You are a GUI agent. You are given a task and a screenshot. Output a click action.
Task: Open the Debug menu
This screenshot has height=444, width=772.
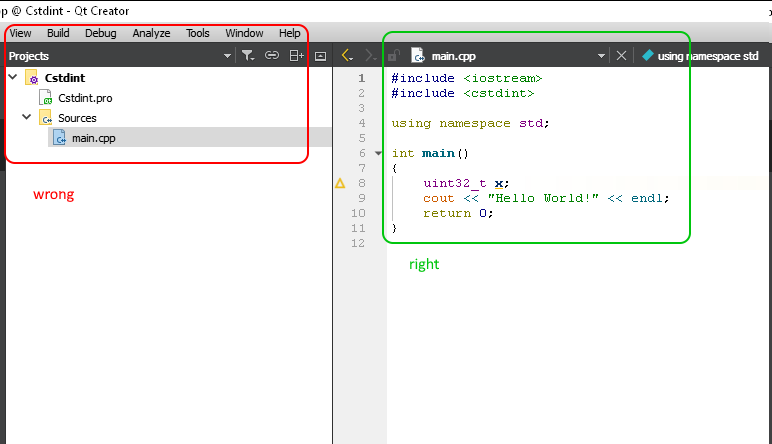tap(100, 33)
